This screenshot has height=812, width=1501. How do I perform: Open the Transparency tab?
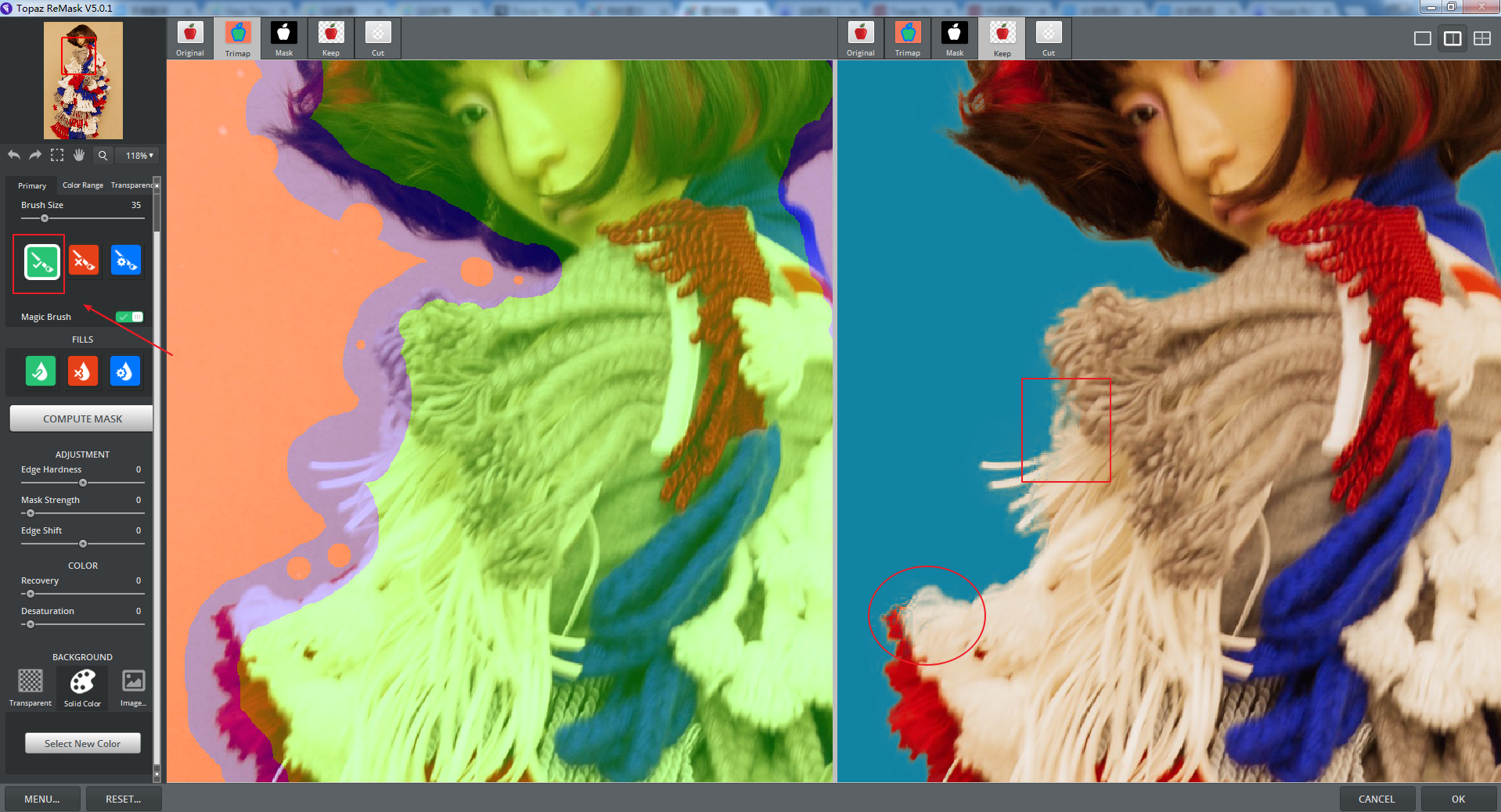point(131,185)
